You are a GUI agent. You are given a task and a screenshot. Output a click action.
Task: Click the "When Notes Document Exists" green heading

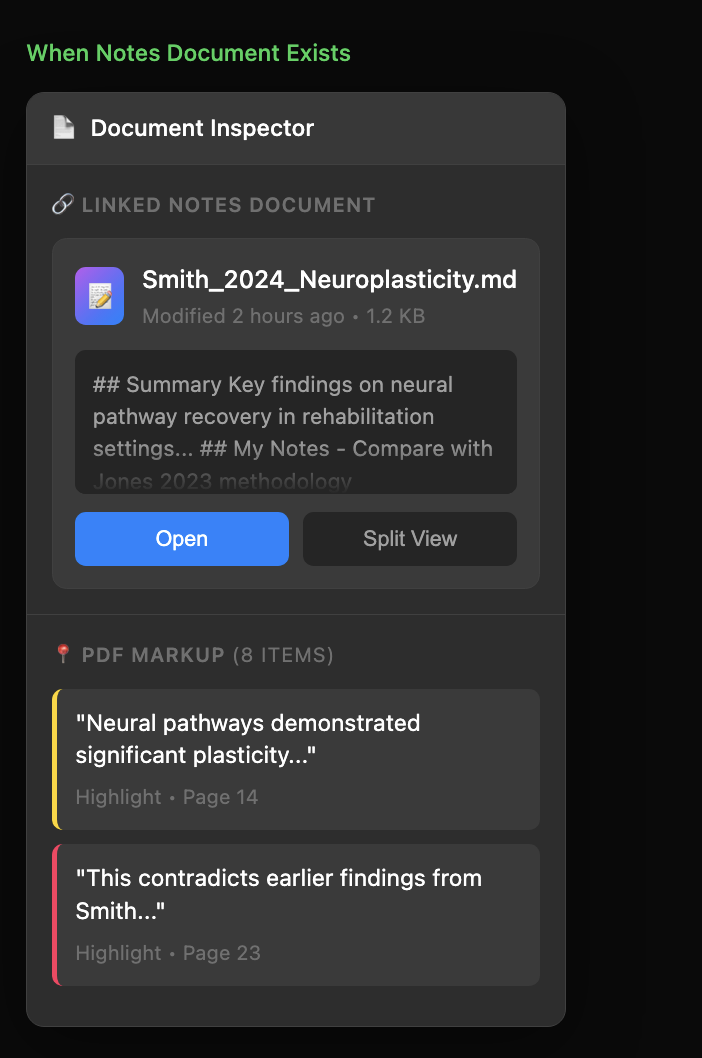coord(188,53)
